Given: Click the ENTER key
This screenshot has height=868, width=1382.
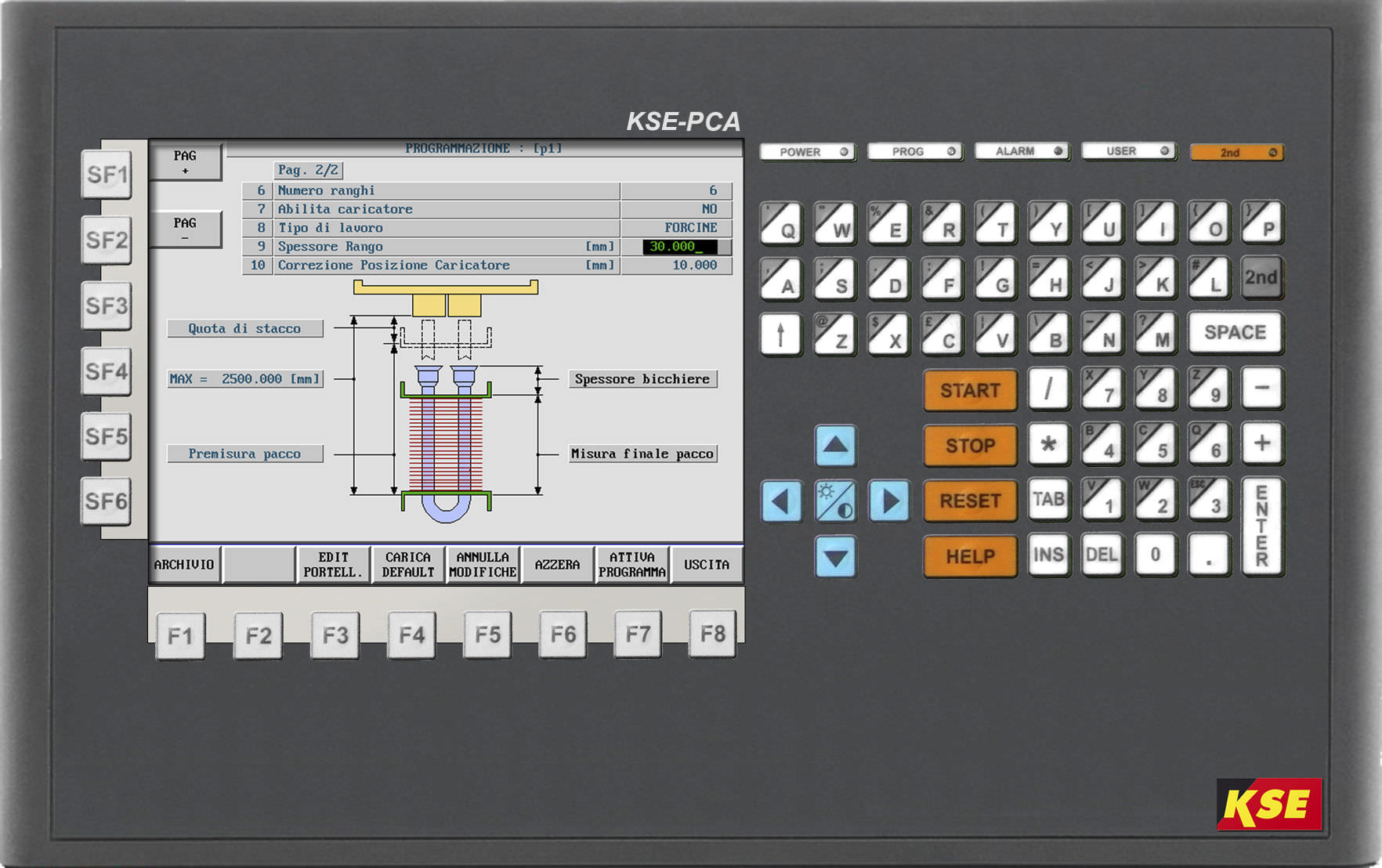Looking at the screenshot, I should pos(1262,526).
